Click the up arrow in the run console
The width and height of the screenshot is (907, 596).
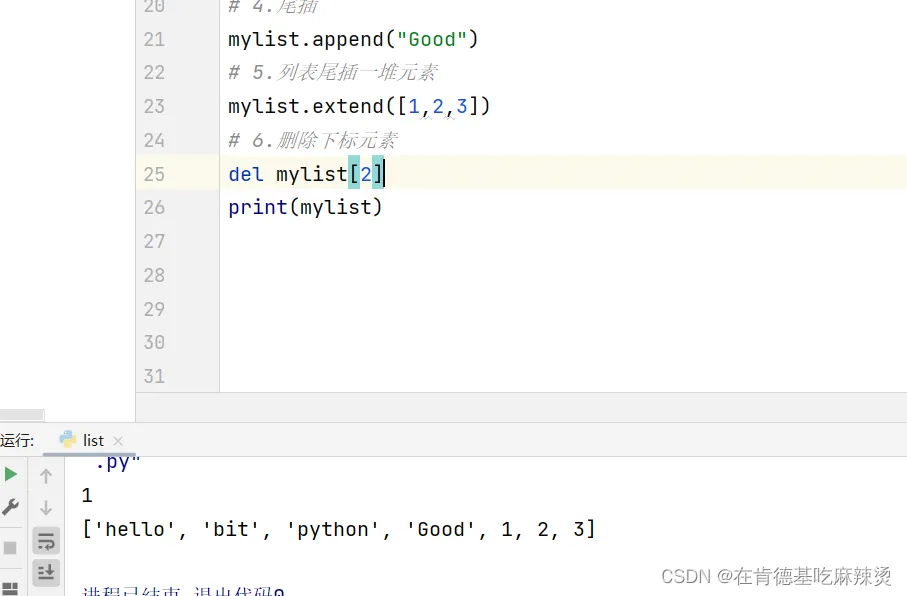pos(46,476)
